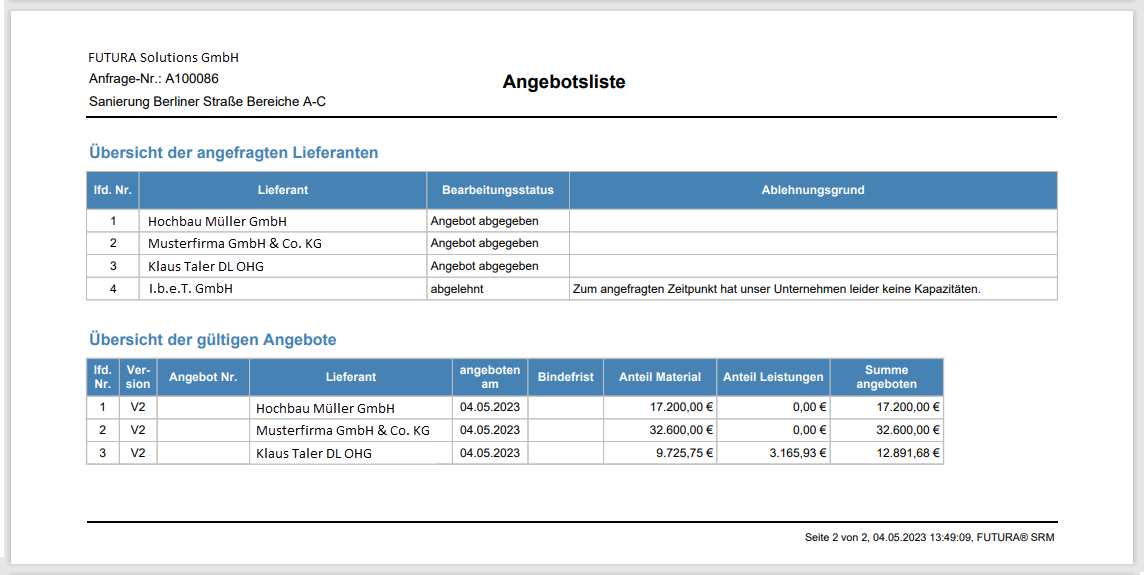Select the FUTURA Solutions GmbH company name
Screen dimensions: 1144x575
(x=163, y=57)
